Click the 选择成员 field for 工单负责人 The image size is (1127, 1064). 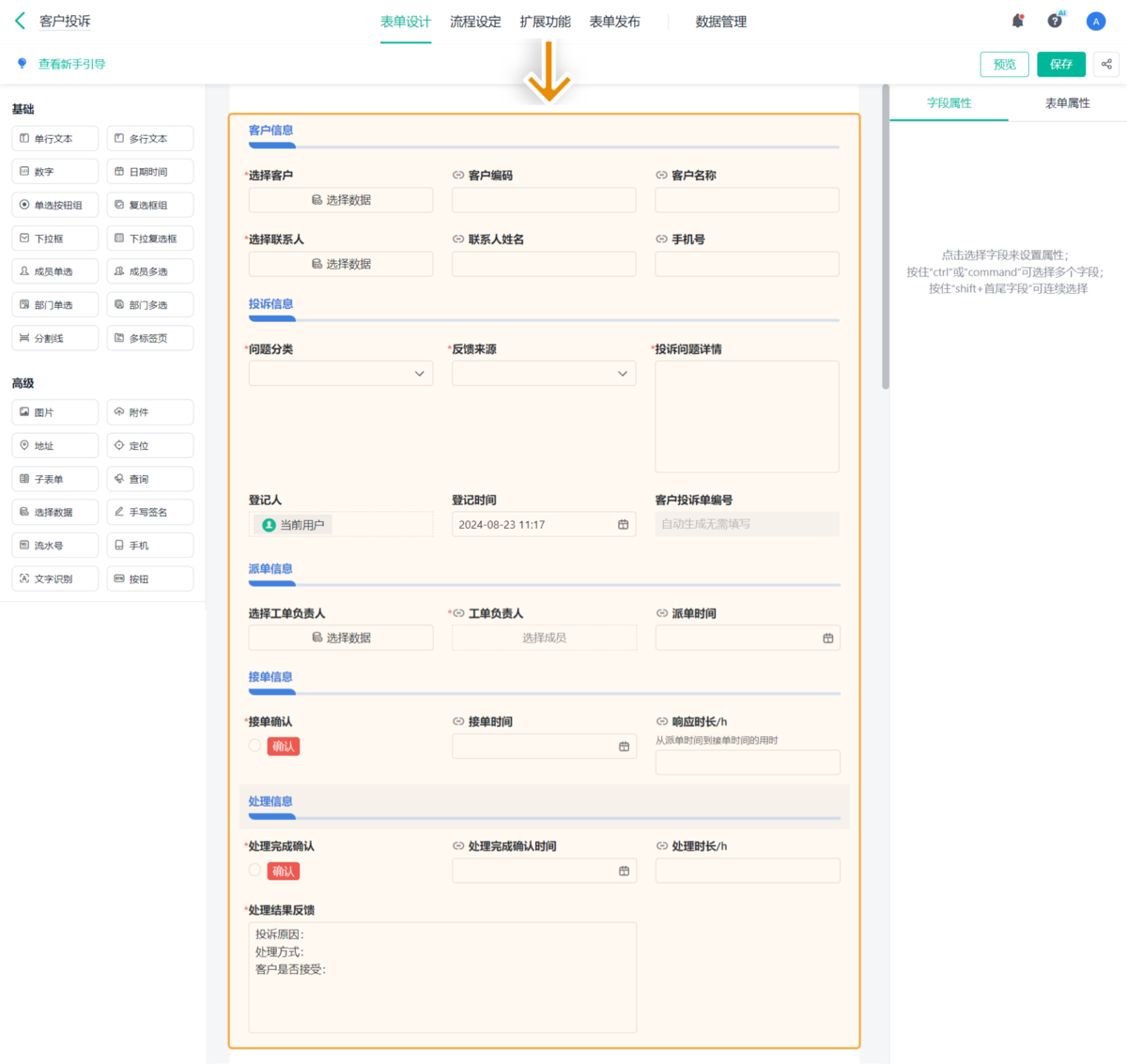pyautogui.click(x=544, y=638)
